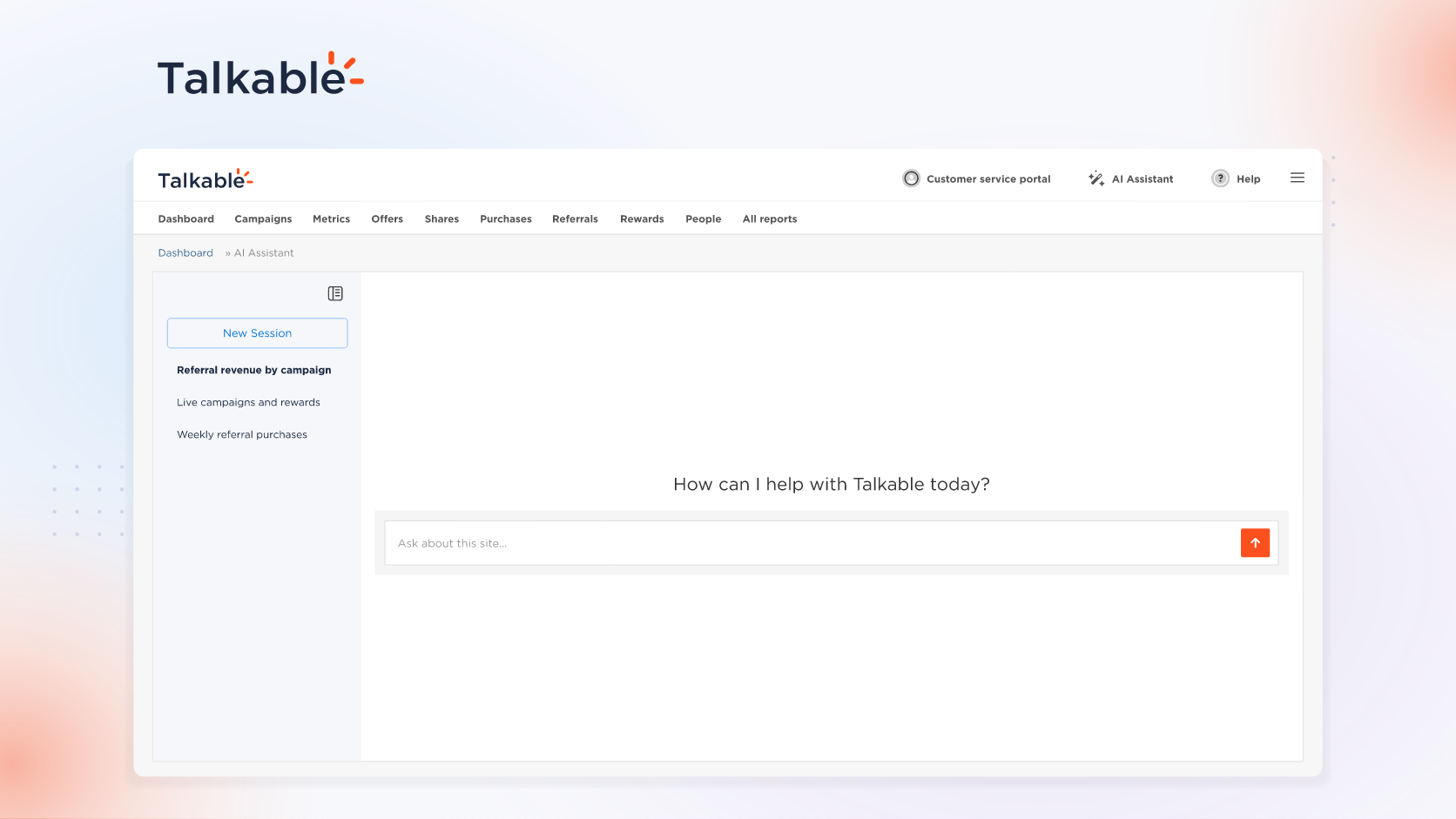
Task: Start a New Session
Action: [x=258, y=333]
